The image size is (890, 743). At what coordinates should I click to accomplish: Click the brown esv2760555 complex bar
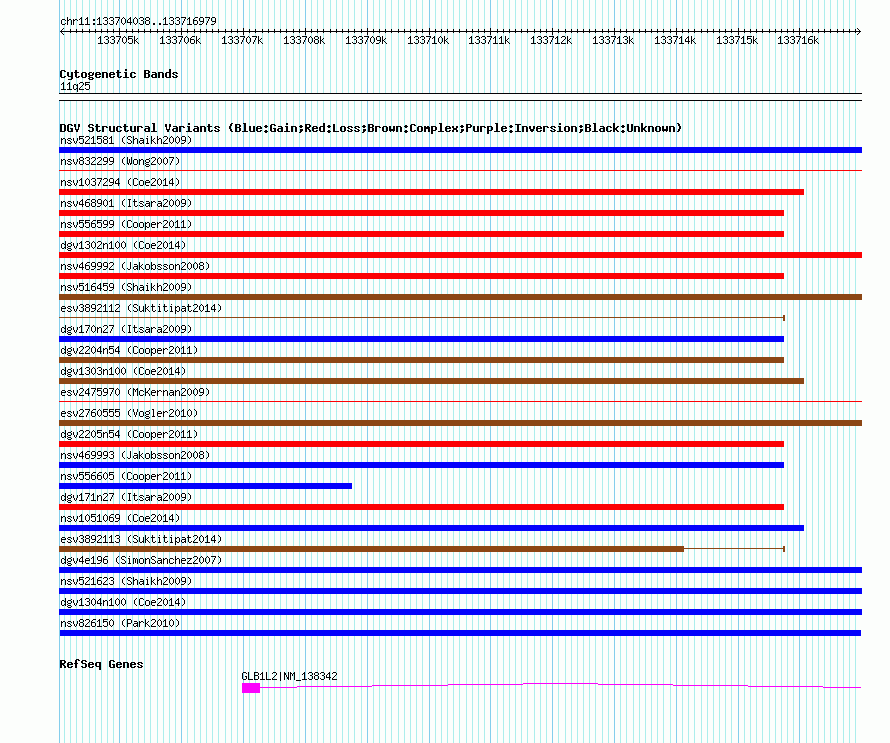[460, 423]
